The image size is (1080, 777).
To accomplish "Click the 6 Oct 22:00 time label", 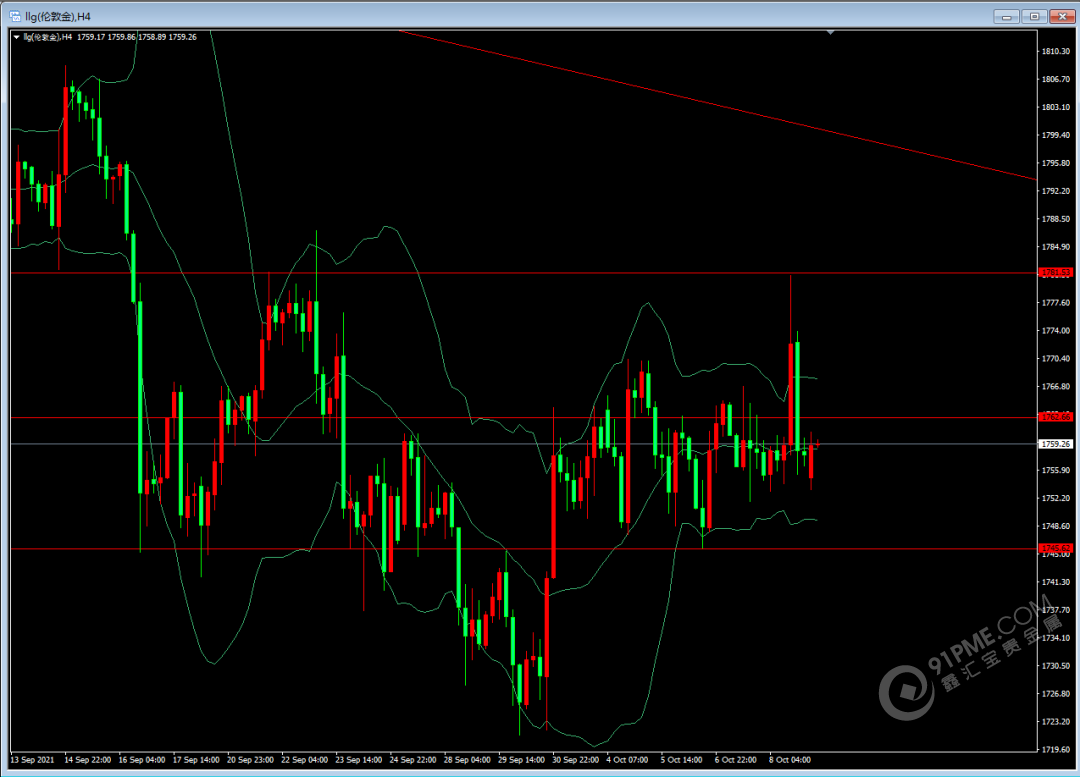I will (x=736, y=760).
